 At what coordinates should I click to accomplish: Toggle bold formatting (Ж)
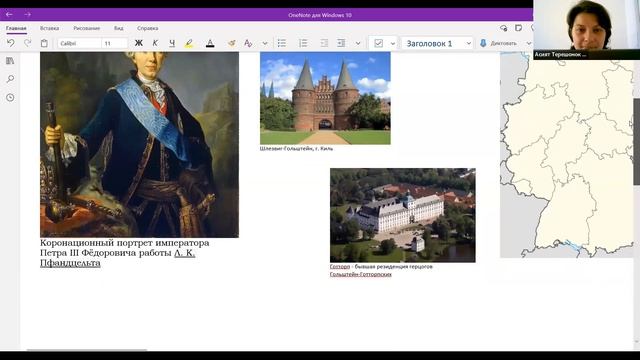(139, 43)
